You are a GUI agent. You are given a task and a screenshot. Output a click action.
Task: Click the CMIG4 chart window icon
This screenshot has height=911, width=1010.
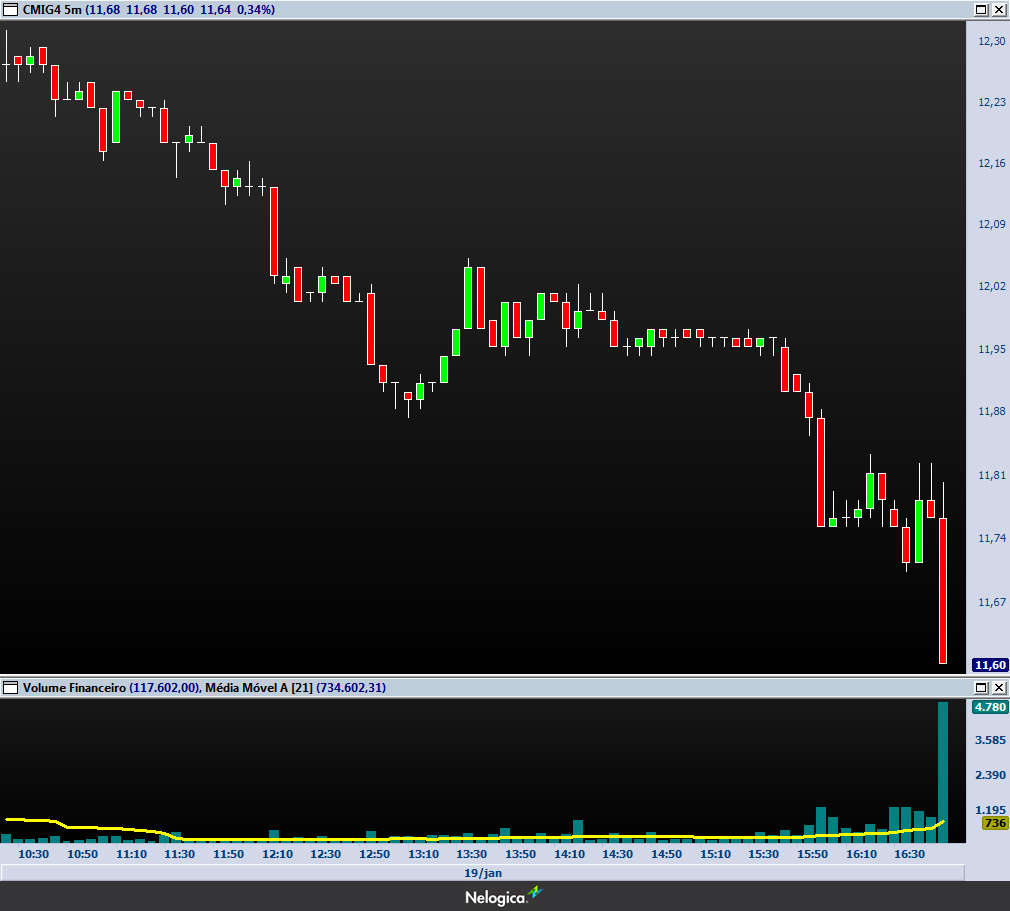coord(11,9)
